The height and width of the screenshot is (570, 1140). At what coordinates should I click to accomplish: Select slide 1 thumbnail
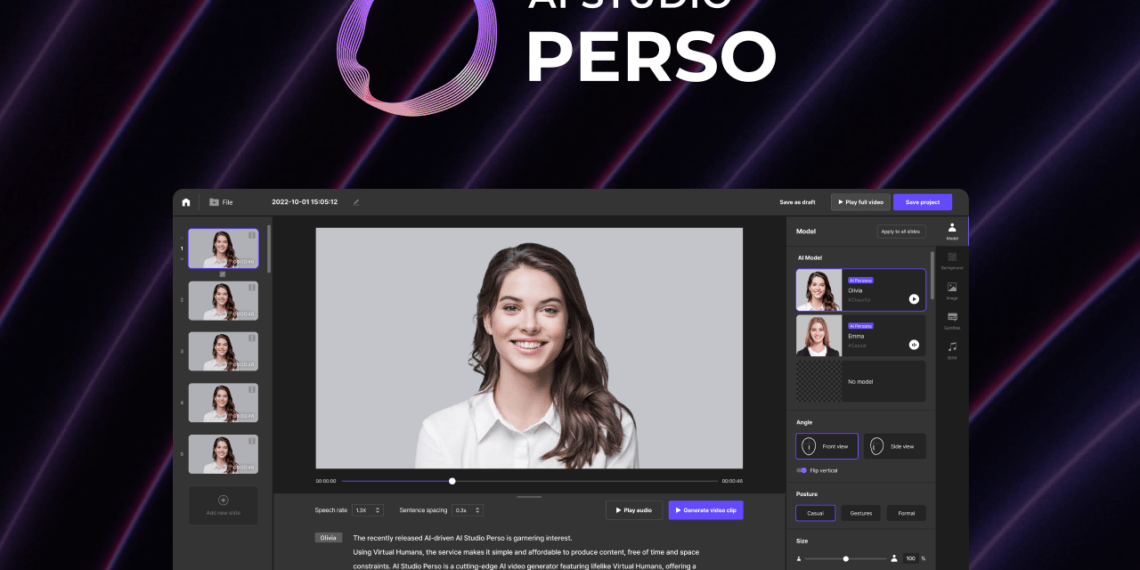click(223, 249)
